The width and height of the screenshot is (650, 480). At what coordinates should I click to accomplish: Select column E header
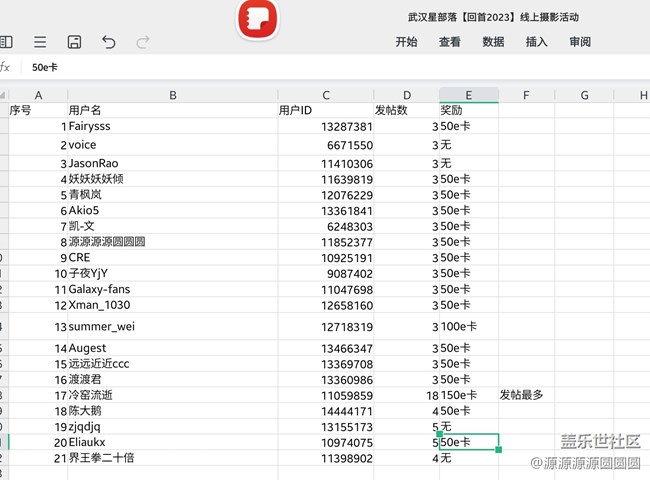click(469, 95)
